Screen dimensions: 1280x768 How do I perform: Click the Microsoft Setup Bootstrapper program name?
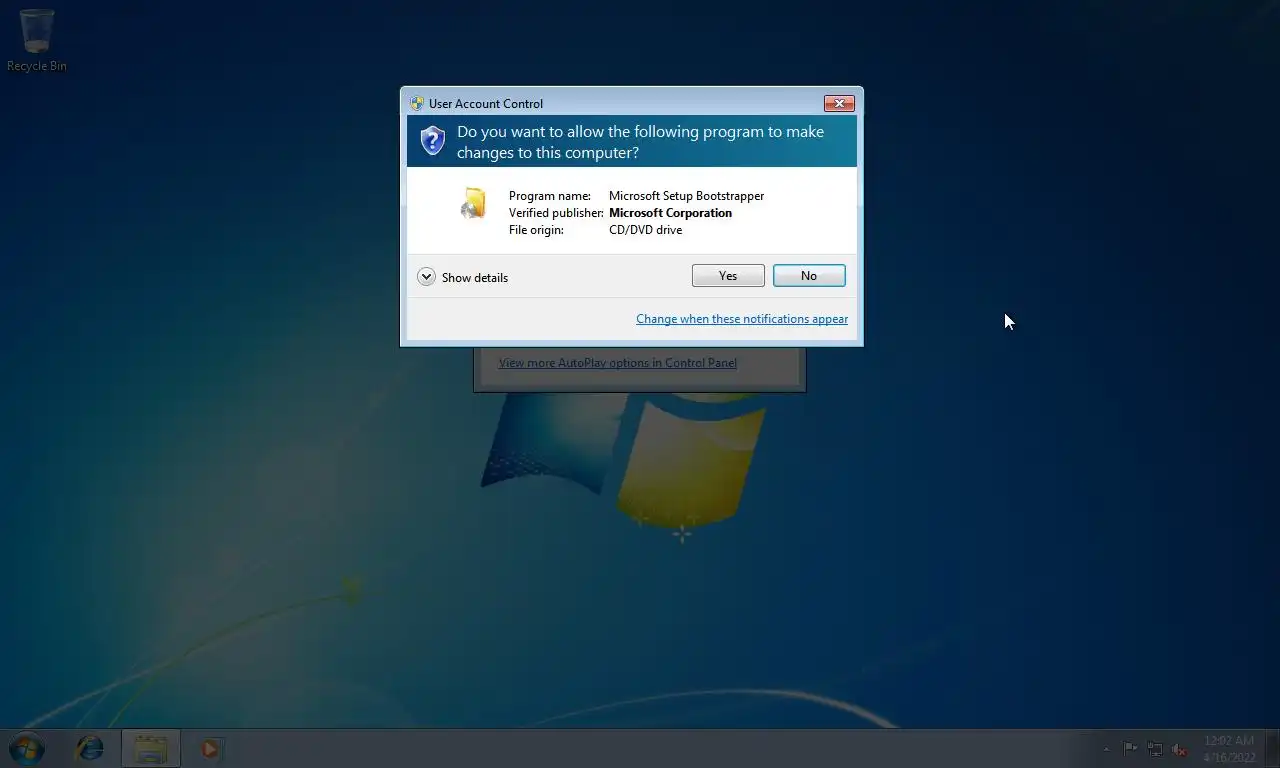[x=686, y=196]
